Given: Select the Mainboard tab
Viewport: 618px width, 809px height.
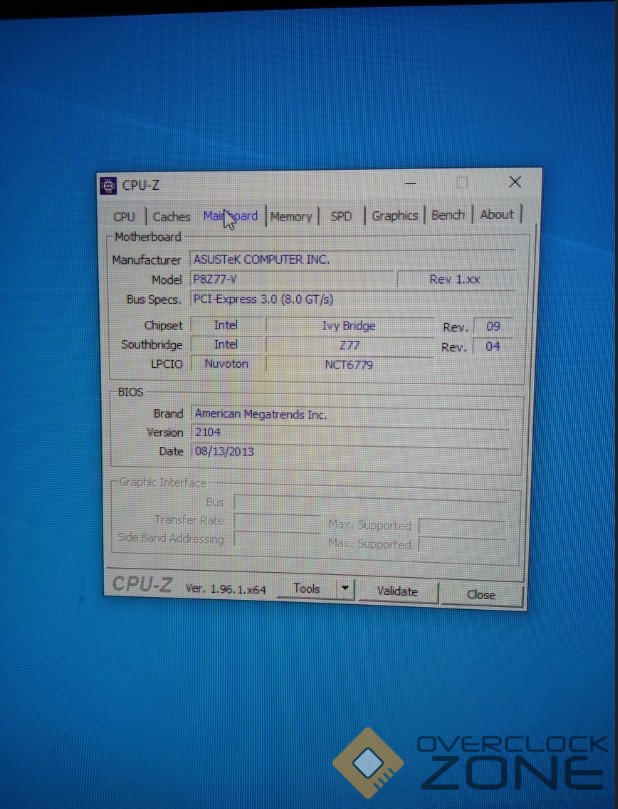Looking at the screenshot, I should pos(230,216).
